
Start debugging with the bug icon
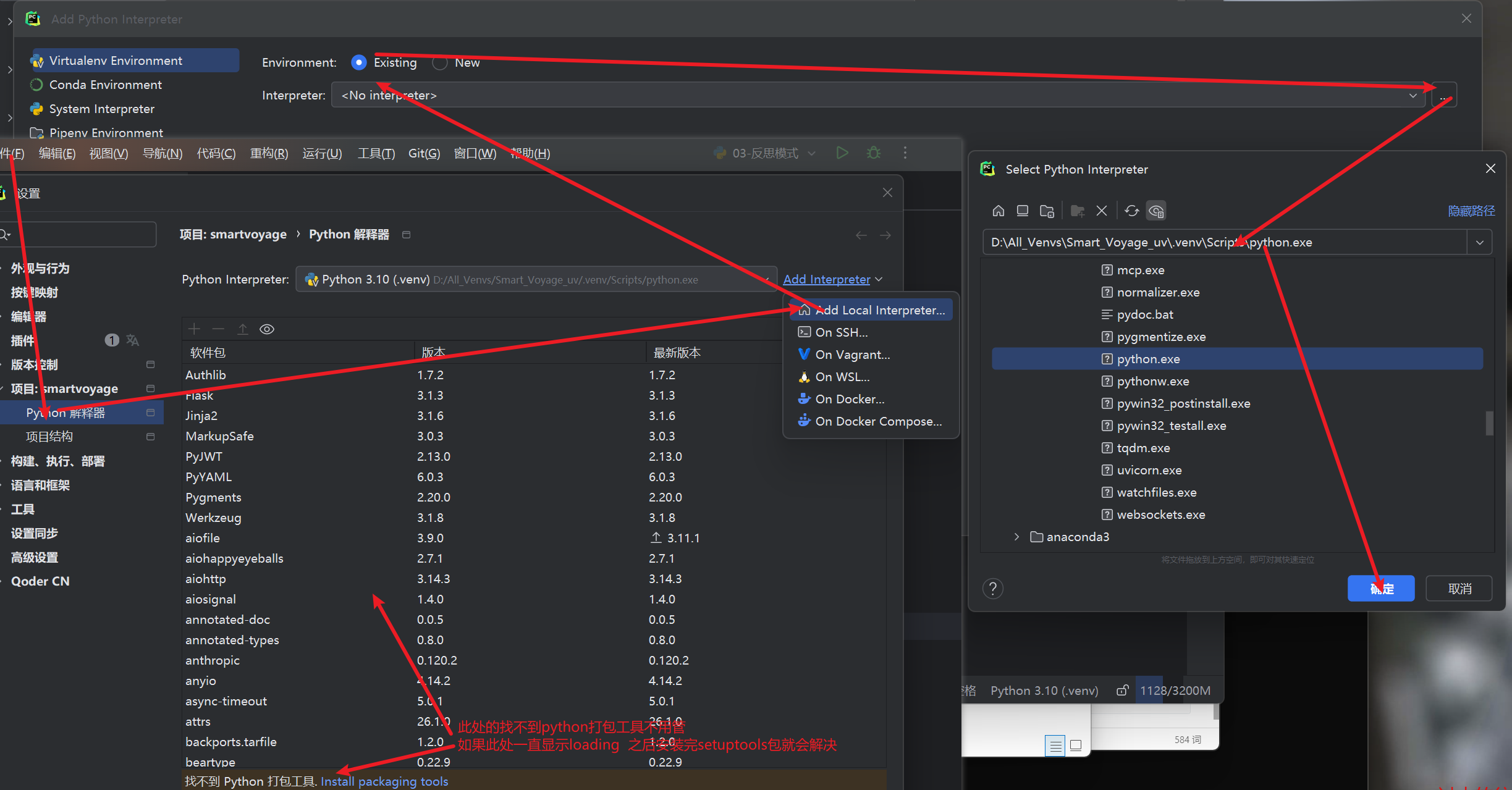tap(874, 153)
